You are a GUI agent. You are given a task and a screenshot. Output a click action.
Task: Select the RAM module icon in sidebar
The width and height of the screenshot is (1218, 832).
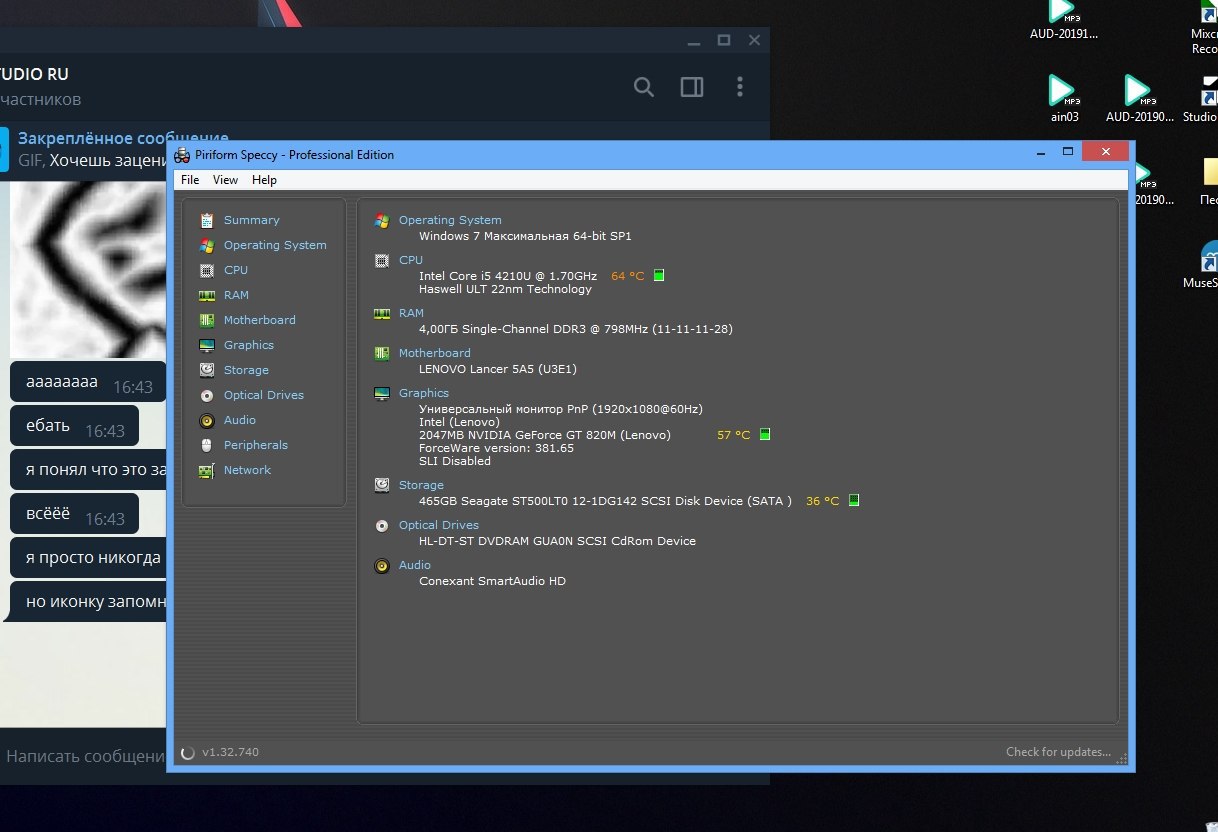point(207,295)
